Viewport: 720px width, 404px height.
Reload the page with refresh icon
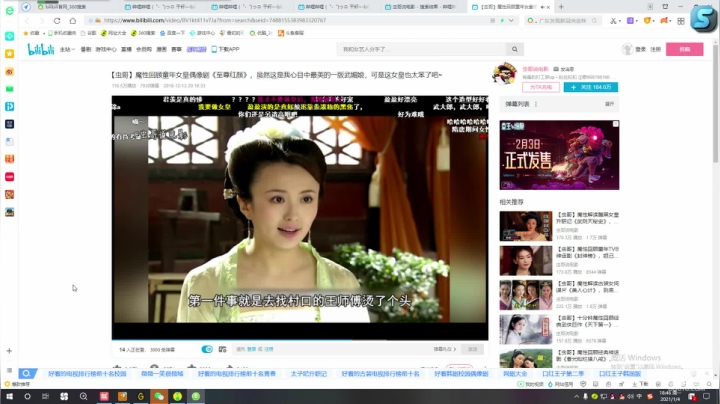[x=57, y=21]
